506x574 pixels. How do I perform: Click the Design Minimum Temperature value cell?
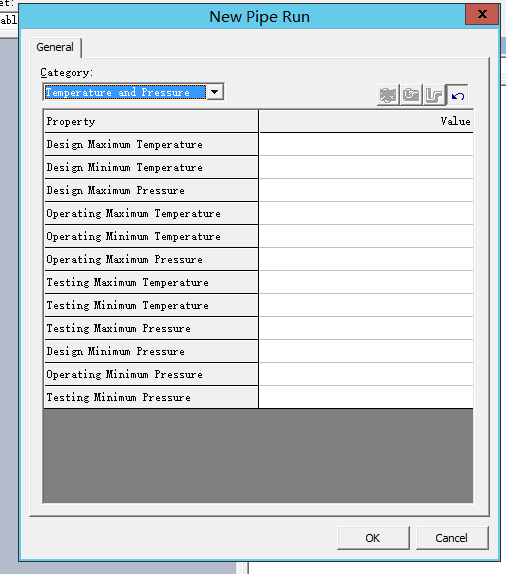point(366,167)
